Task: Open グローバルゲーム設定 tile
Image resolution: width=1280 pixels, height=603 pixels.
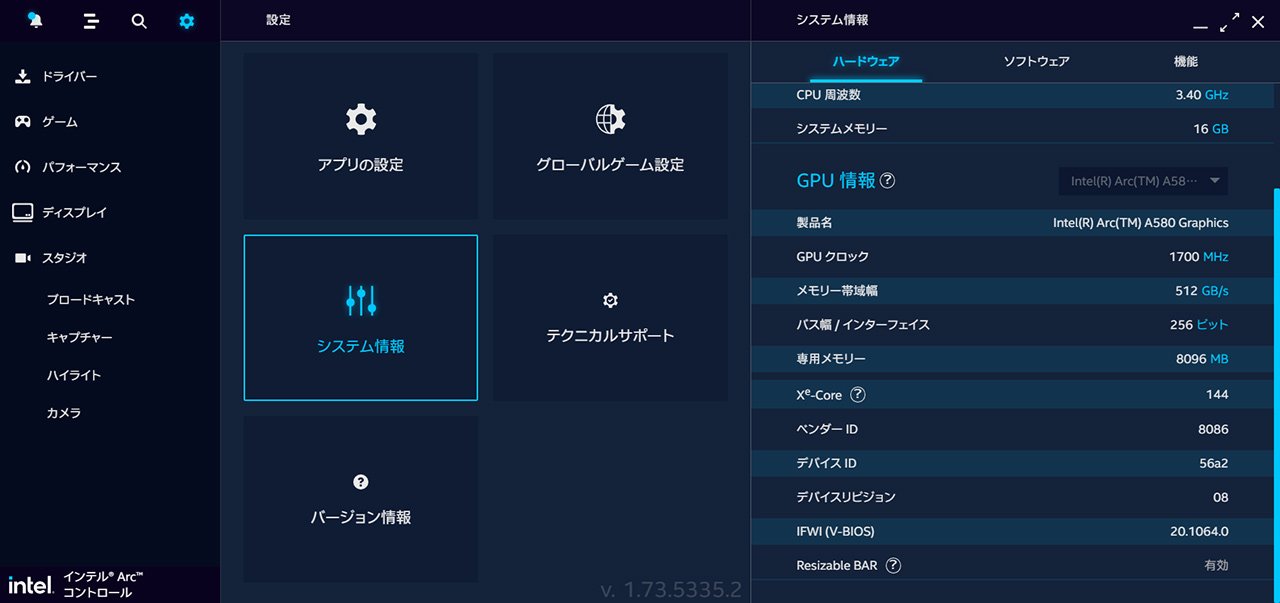Action: [610, 136]
